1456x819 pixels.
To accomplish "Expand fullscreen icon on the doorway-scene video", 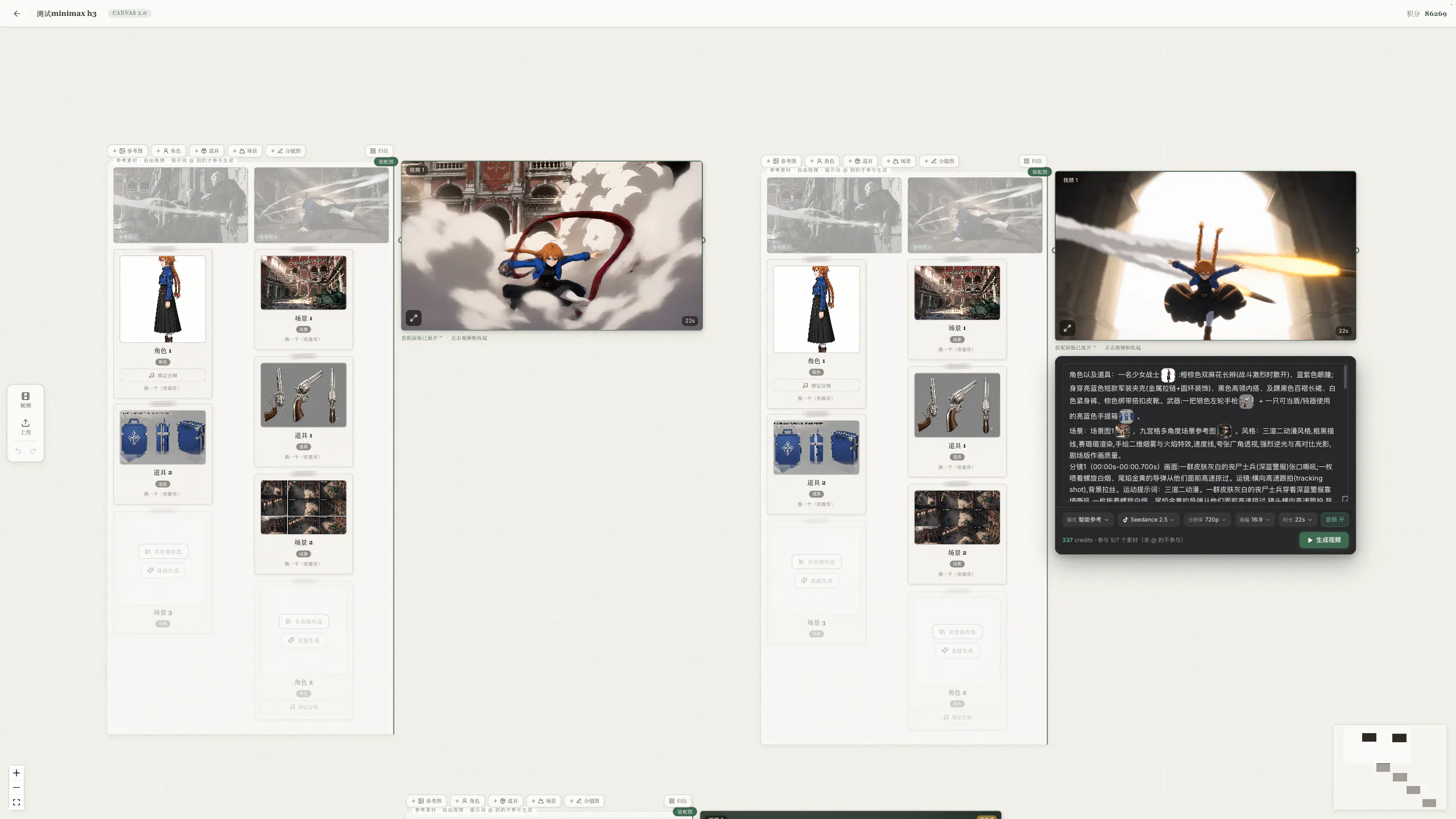I will [x=1068, y=328].
